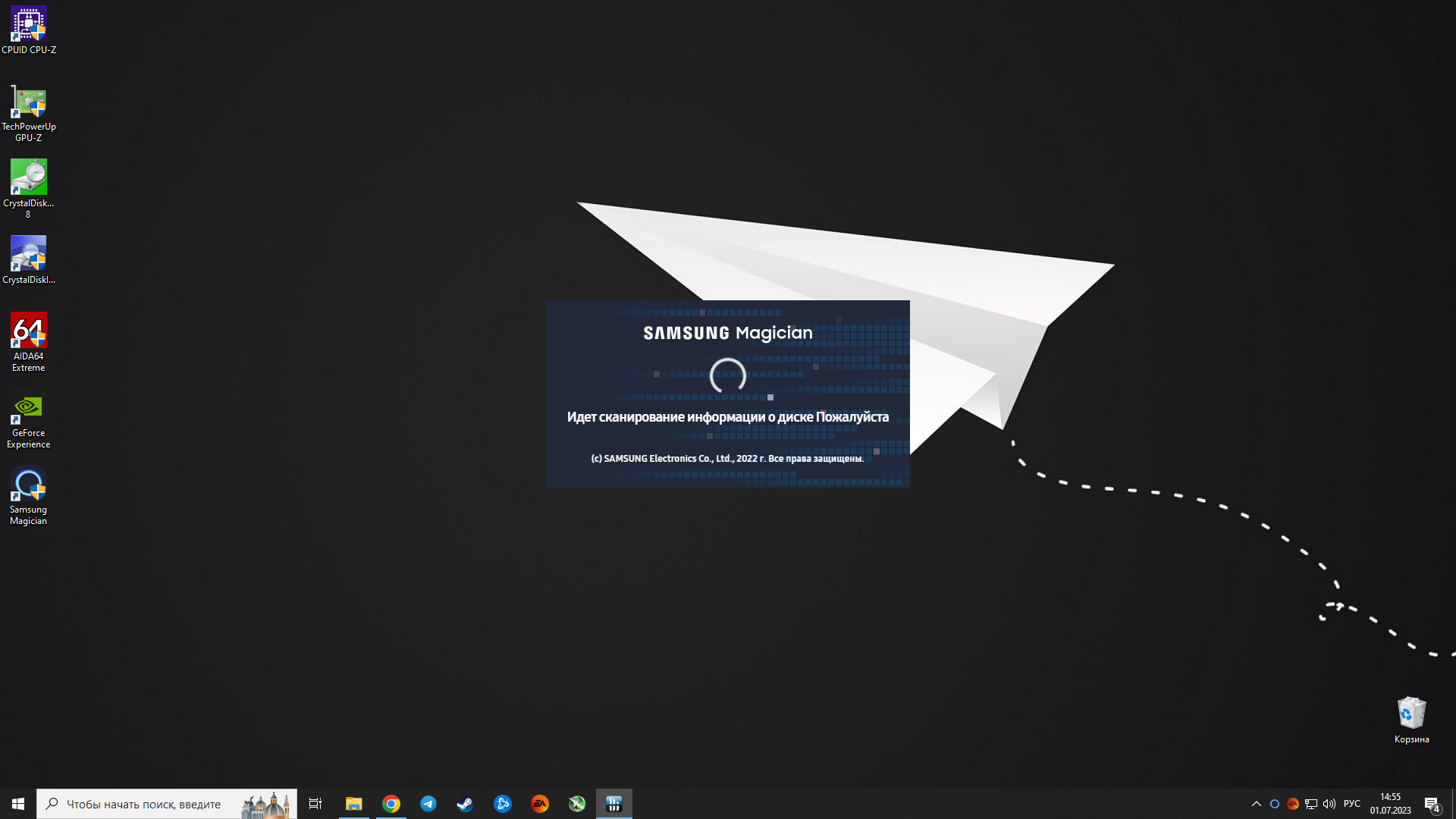
Task: Open the notification center with 4 alerts
Action: [1432, 804]
